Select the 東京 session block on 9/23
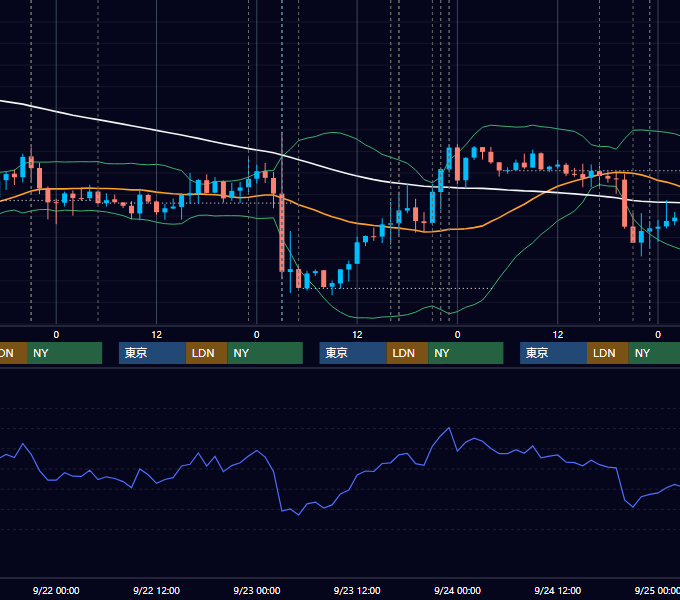This screenshot has height=600, width=680. pos(353,353)
